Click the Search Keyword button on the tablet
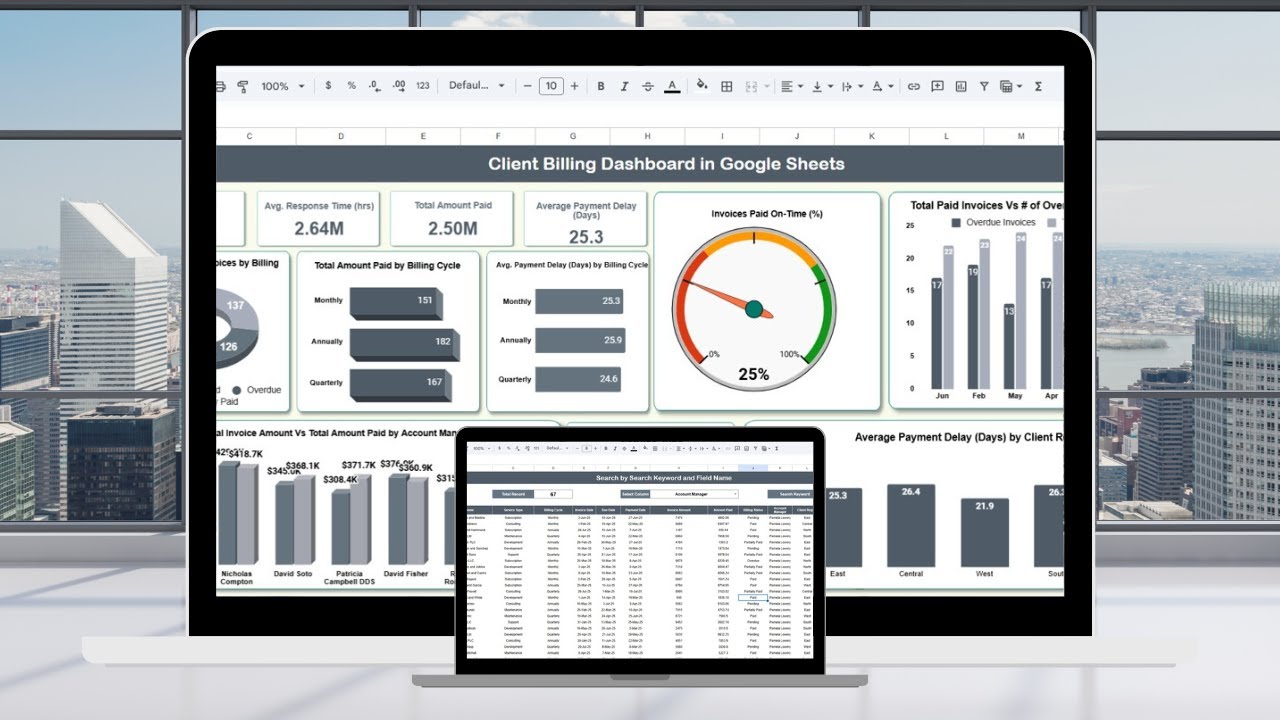The width and height of the screenshot is (1280, 720). click(790, 494)
